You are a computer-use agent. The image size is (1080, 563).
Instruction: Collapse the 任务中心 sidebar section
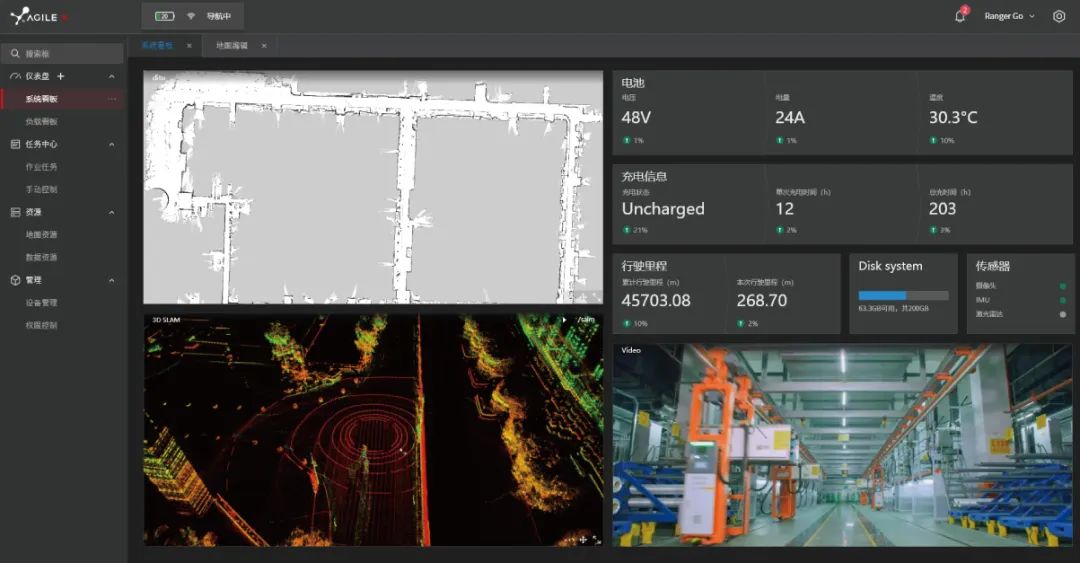click(111, 144)
